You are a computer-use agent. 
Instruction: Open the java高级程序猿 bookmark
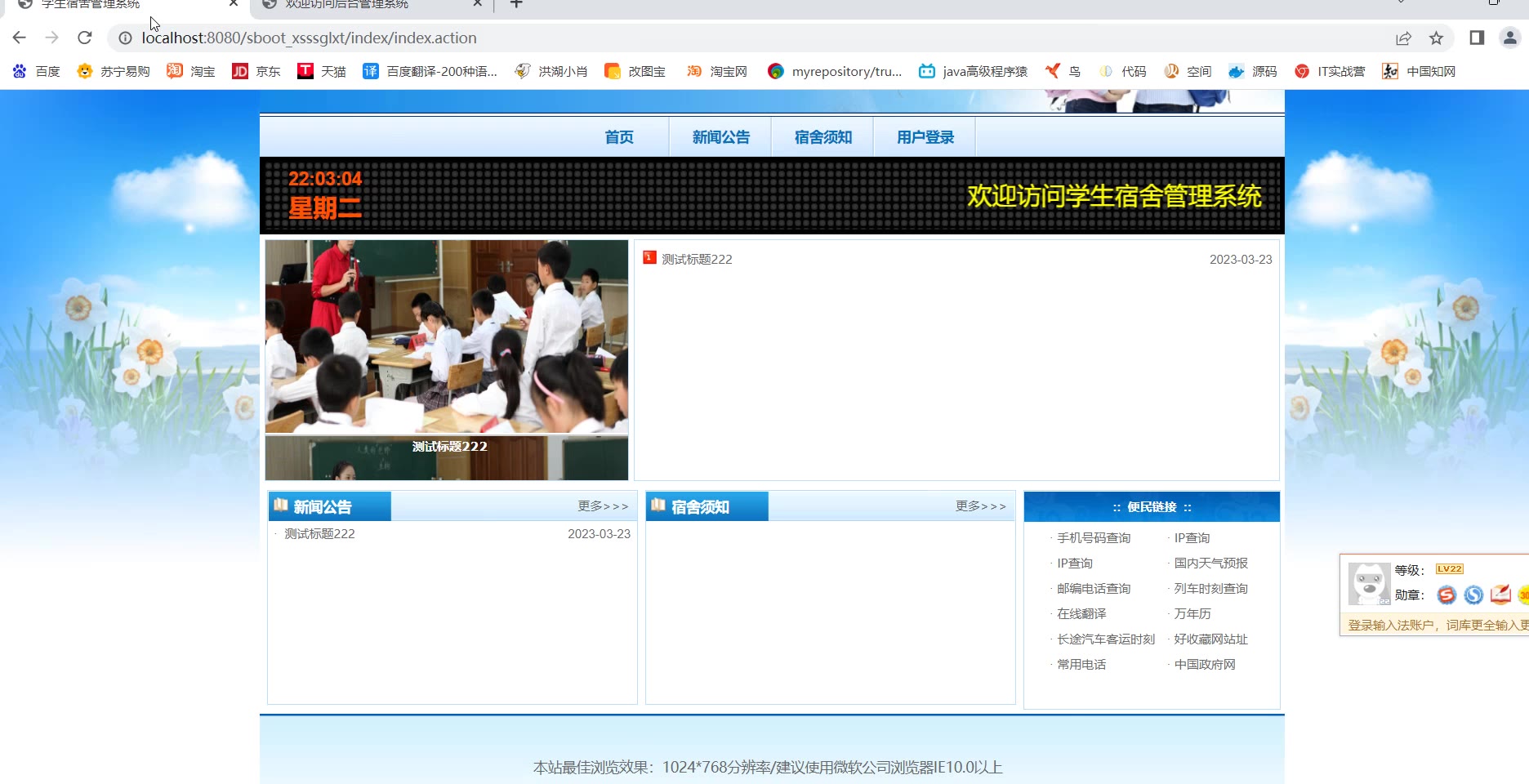(x=974, y=71)
